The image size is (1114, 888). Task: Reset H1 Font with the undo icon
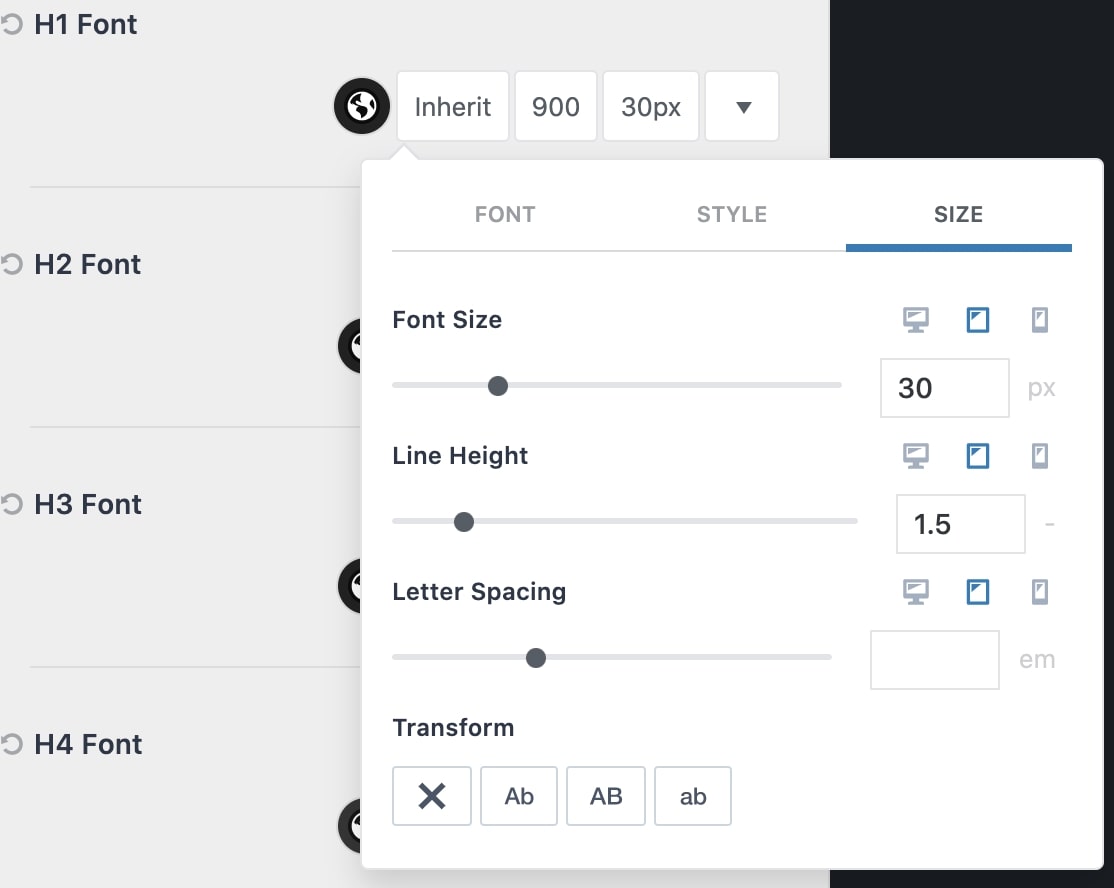tap(11, 25)
